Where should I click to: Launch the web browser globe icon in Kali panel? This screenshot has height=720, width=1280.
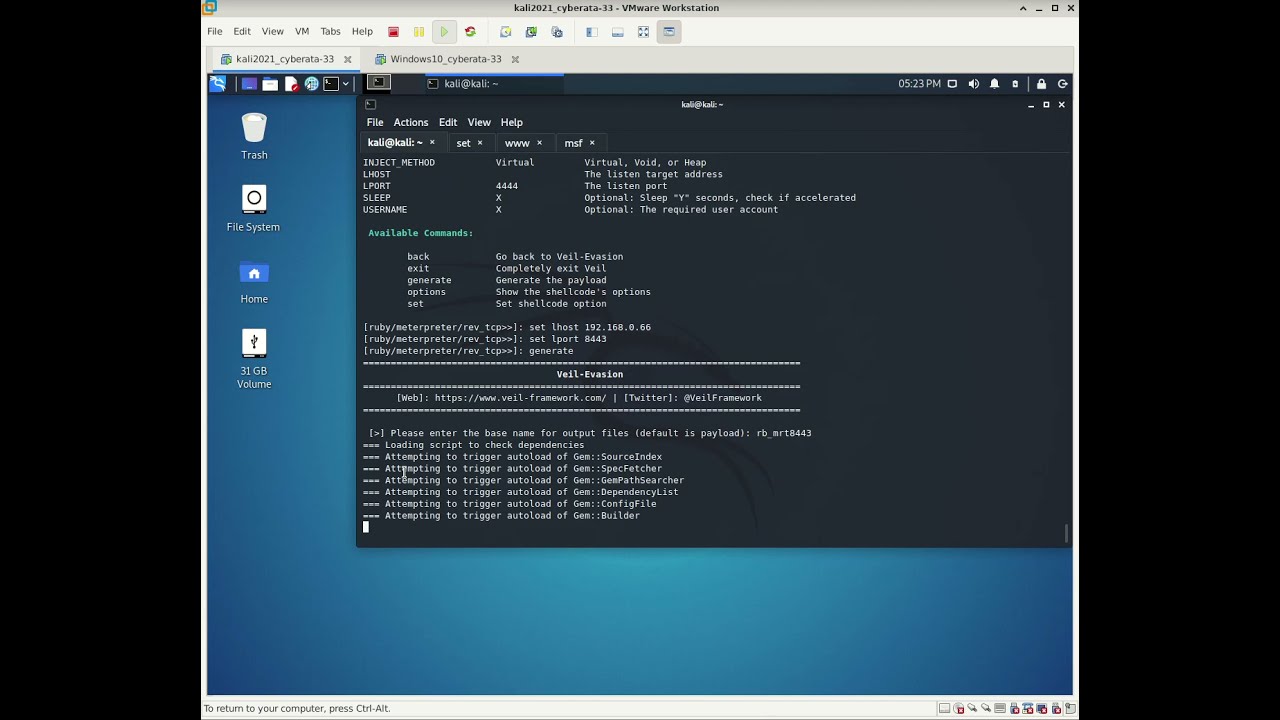311,84
